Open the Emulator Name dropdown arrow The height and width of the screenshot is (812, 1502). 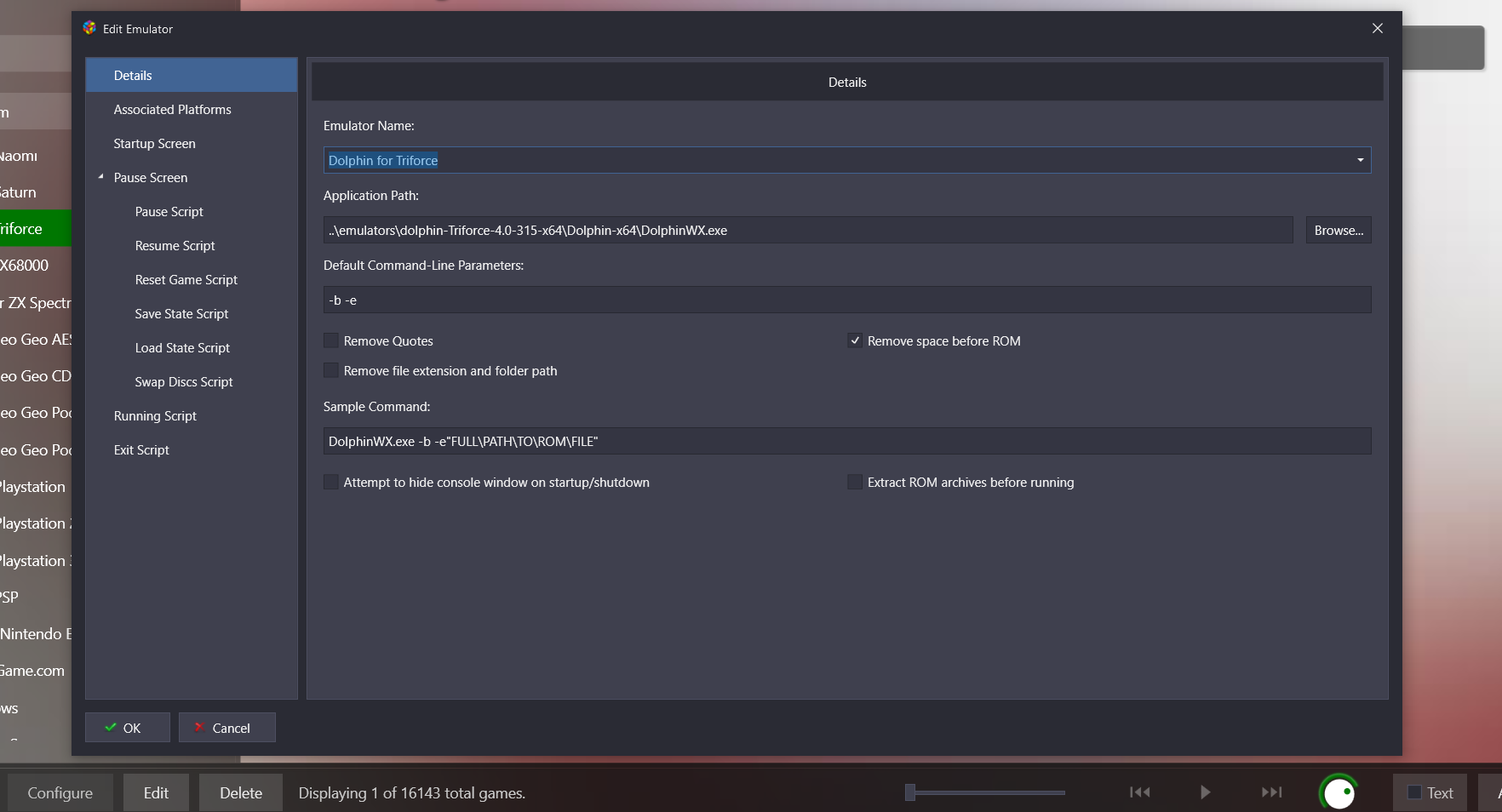1360,160
